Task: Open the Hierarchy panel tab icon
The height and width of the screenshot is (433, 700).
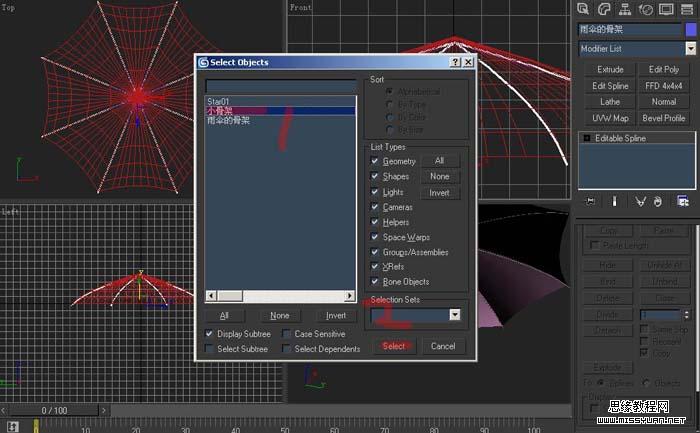Action: [x=625, y=8]
